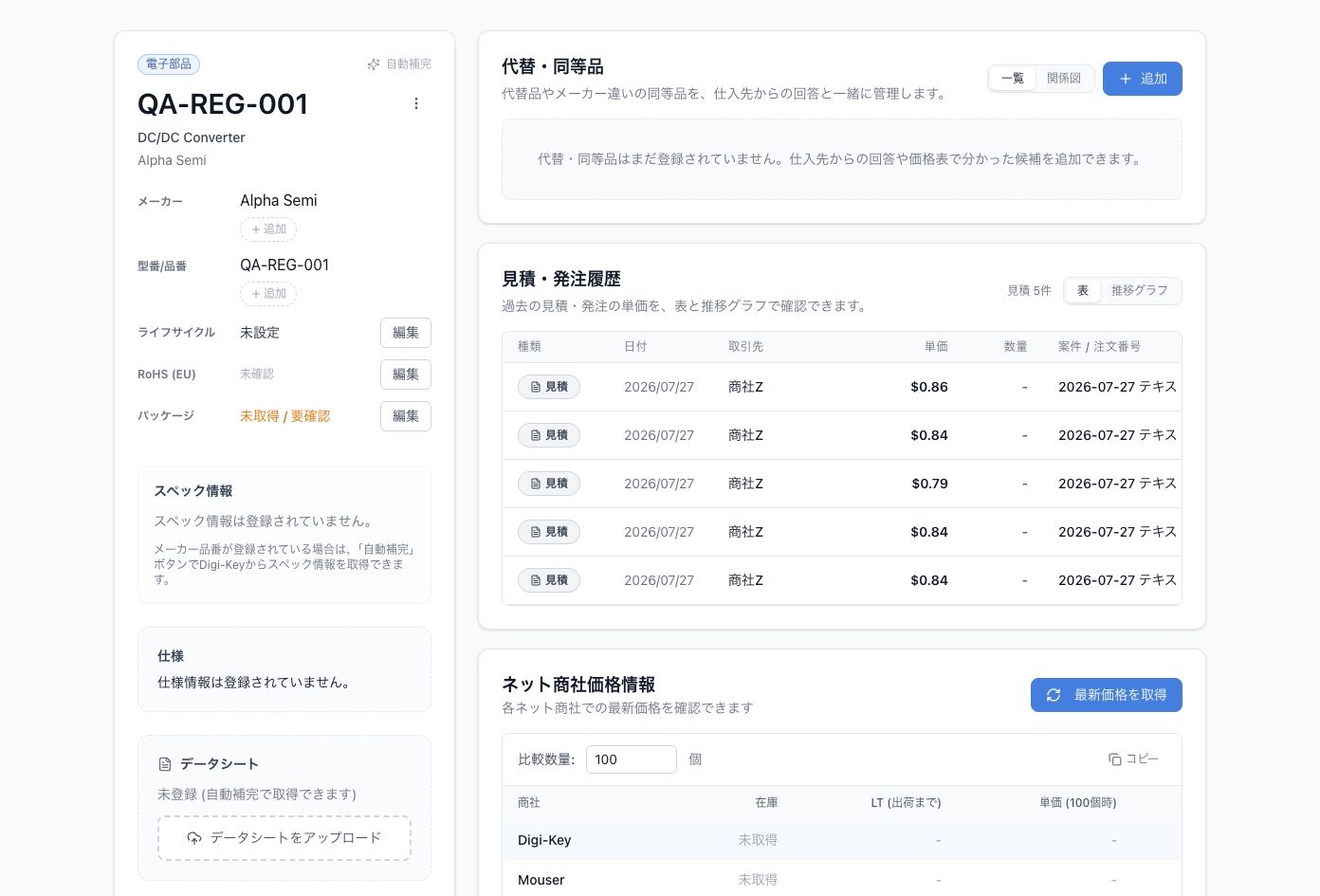The width and height of the screenshot is (1320, 896).
Task: Click + 追加 under メーカー Alpha Semi
Action: click(268, 229)
